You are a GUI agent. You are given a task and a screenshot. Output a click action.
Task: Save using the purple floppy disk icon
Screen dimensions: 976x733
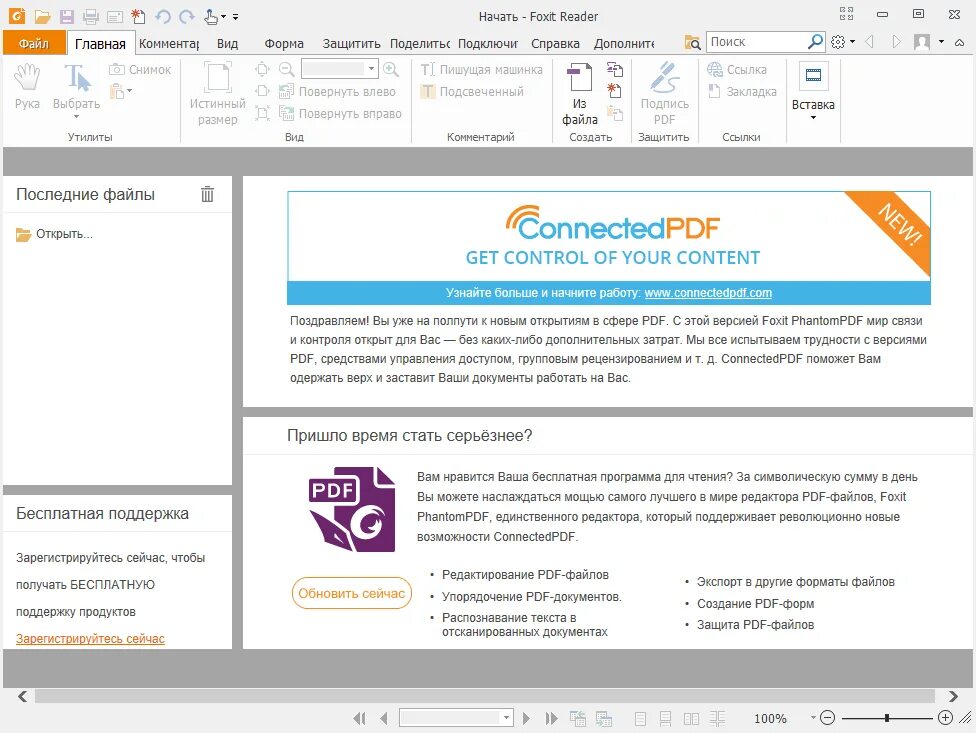66,17
